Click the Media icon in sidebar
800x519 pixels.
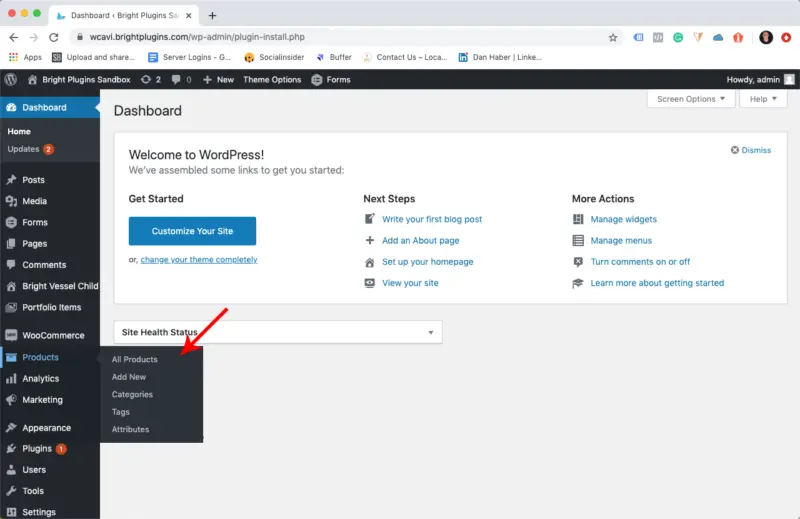[x=11, y=201]
